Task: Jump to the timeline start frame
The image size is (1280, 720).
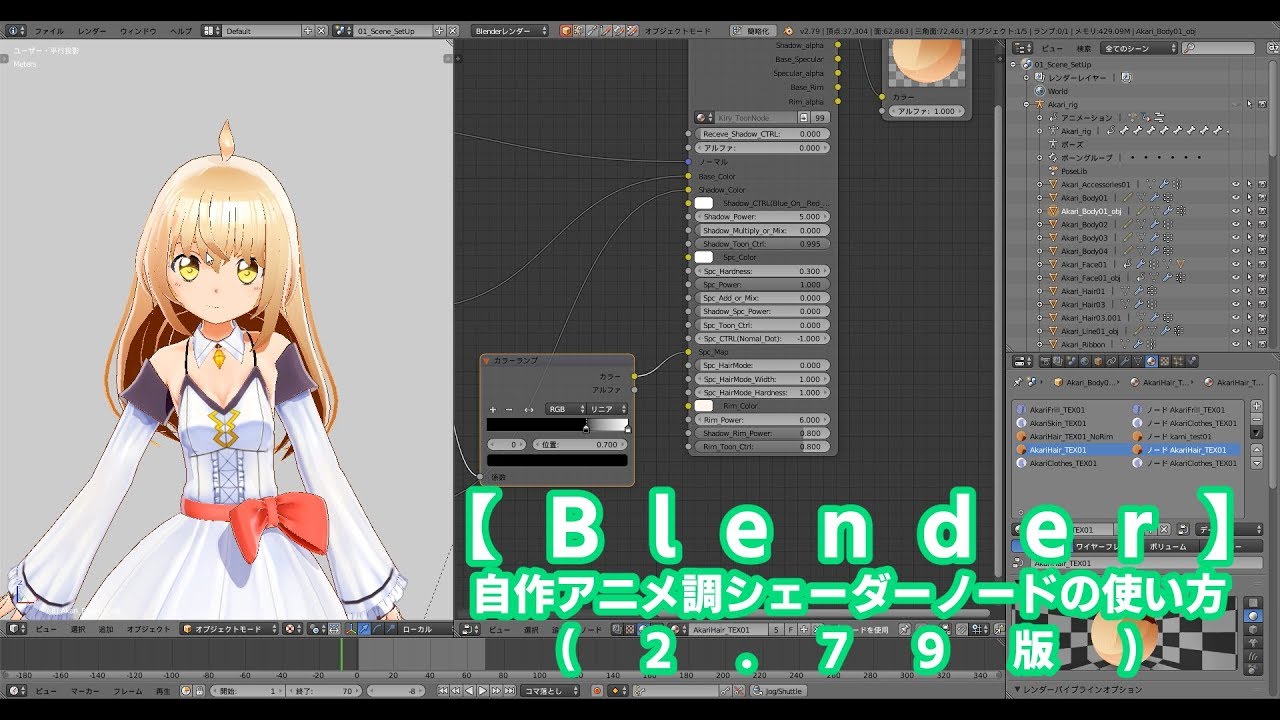Action: [x=443, y=691]
